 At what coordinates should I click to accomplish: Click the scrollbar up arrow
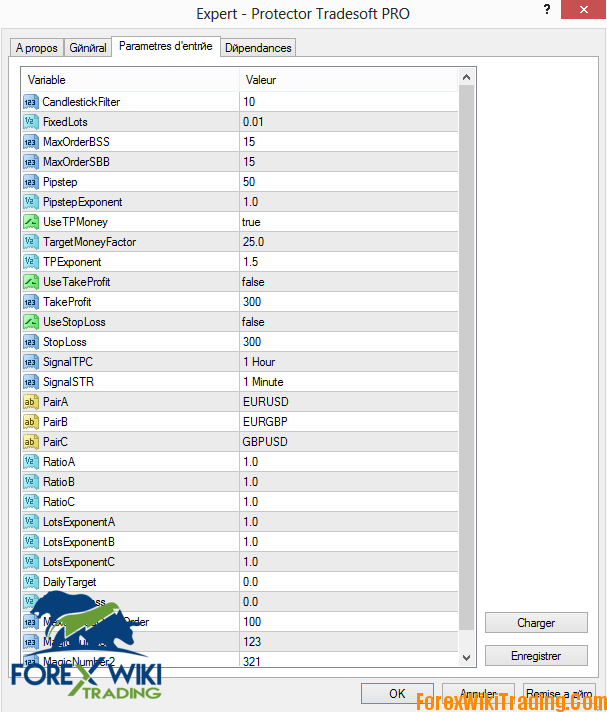point(466,78)
